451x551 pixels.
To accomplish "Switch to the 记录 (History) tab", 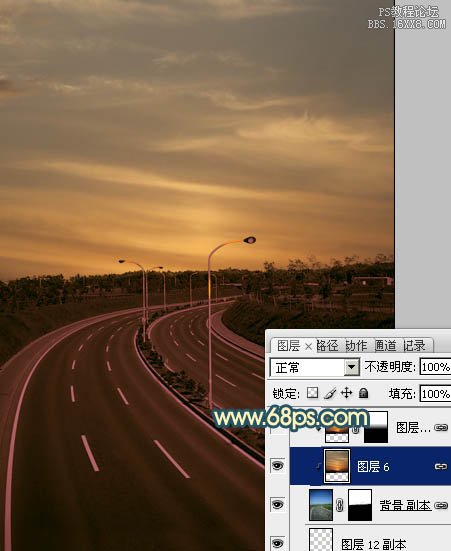I will click(414, 346).
